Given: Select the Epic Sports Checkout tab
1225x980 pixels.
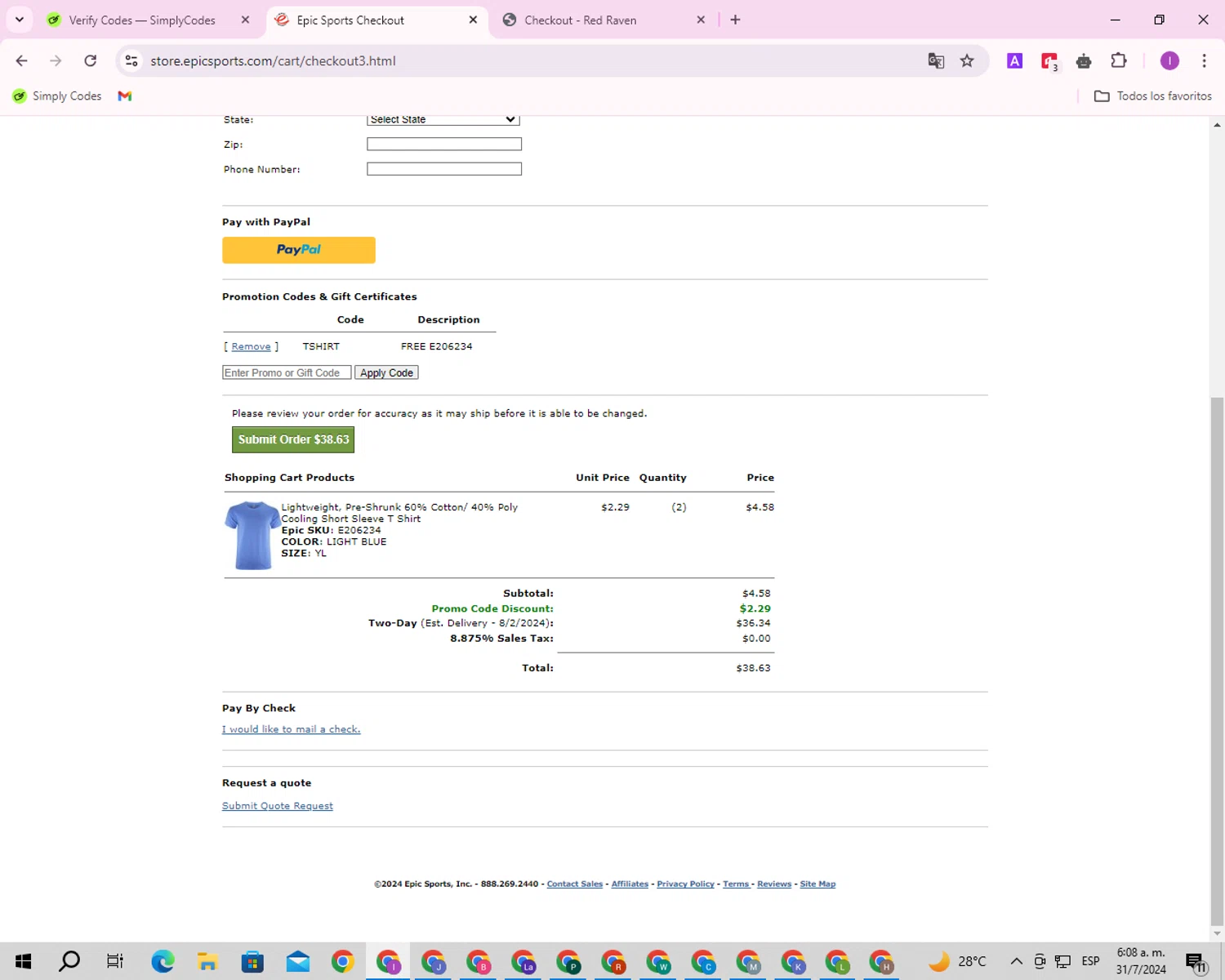Looking at the screenshot, I should (350, 20).
